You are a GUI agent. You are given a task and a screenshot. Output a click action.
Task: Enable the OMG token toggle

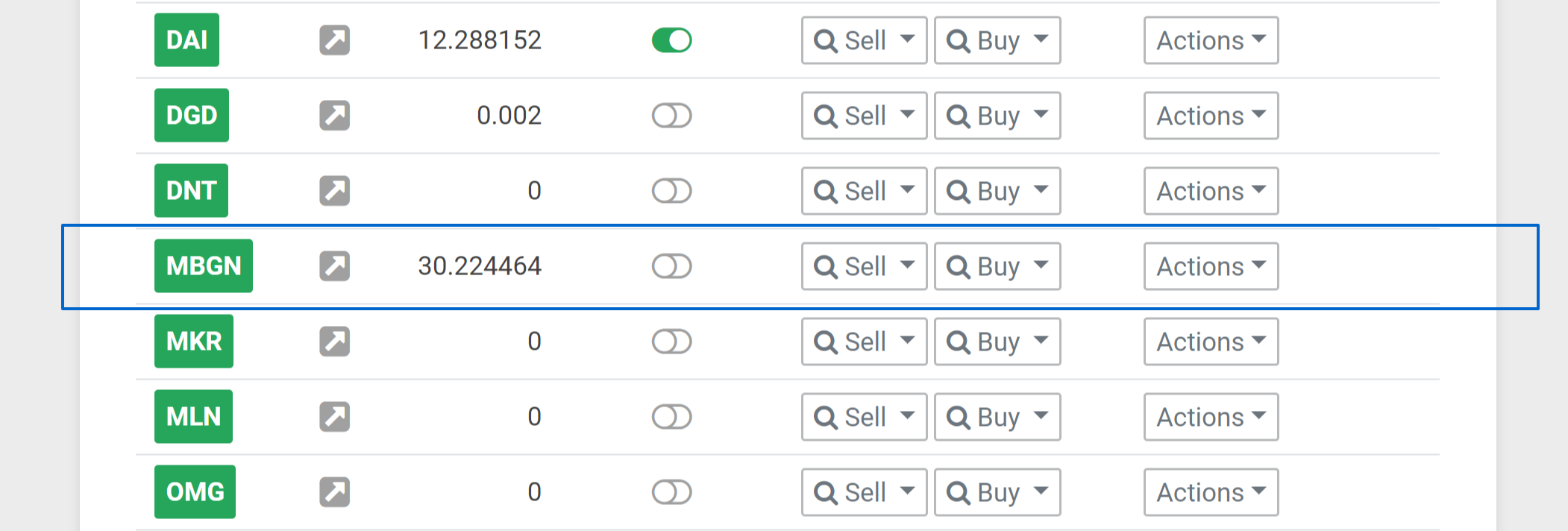pyautogui.click(x=672, y=492)
